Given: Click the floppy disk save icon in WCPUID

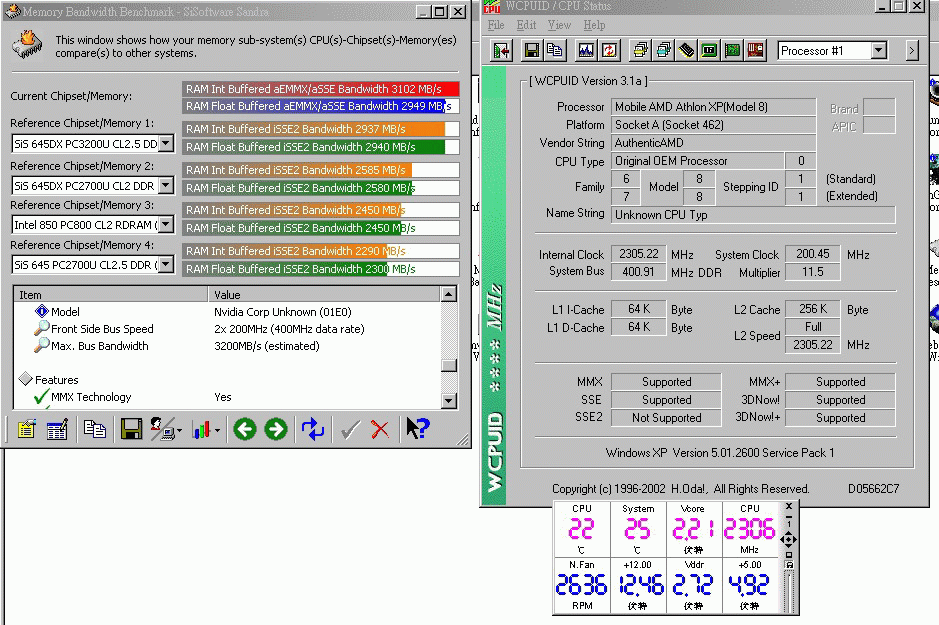Looking at the screenshot, I should tap(531, 51).
